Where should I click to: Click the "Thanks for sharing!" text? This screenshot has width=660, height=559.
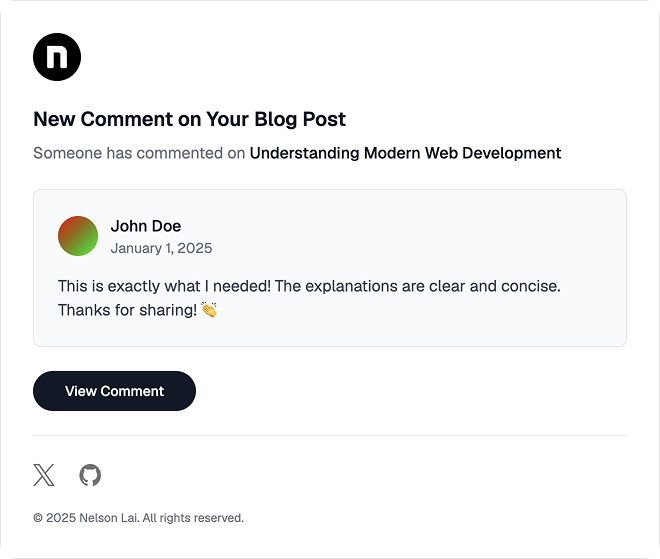pyautogui.click(x=127, y=310)
